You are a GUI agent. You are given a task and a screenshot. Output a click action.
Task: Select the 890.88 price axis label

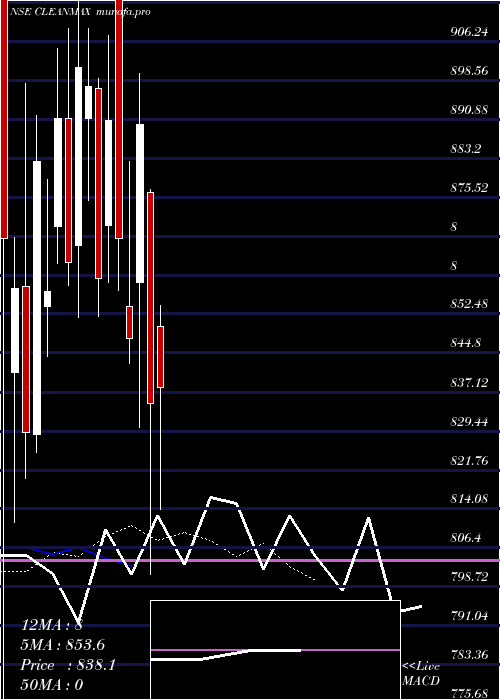click(469, 109)
